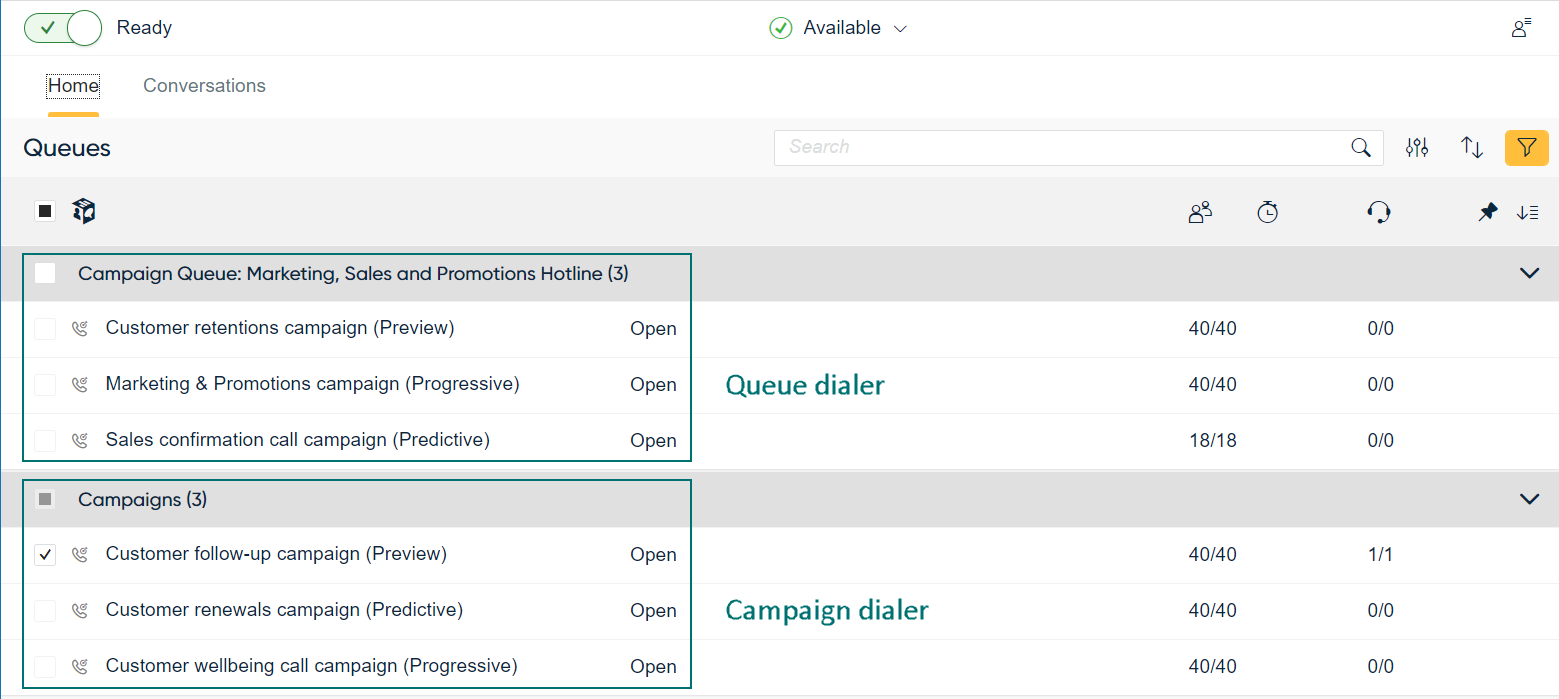Toggle the Ready status switch
Image resolution: width=1559 pixels, height=699 pixels.
pyautogui.click(x=63, y=28)
